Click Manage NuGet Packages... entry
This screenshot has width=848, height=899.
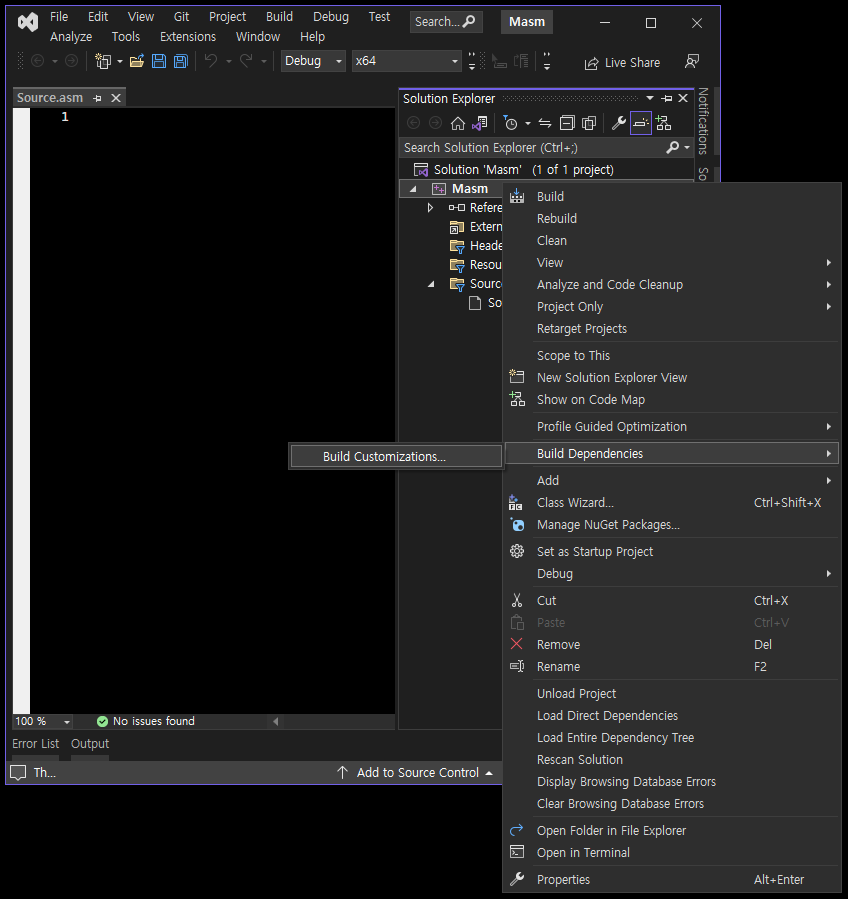[x=608, y=525]
